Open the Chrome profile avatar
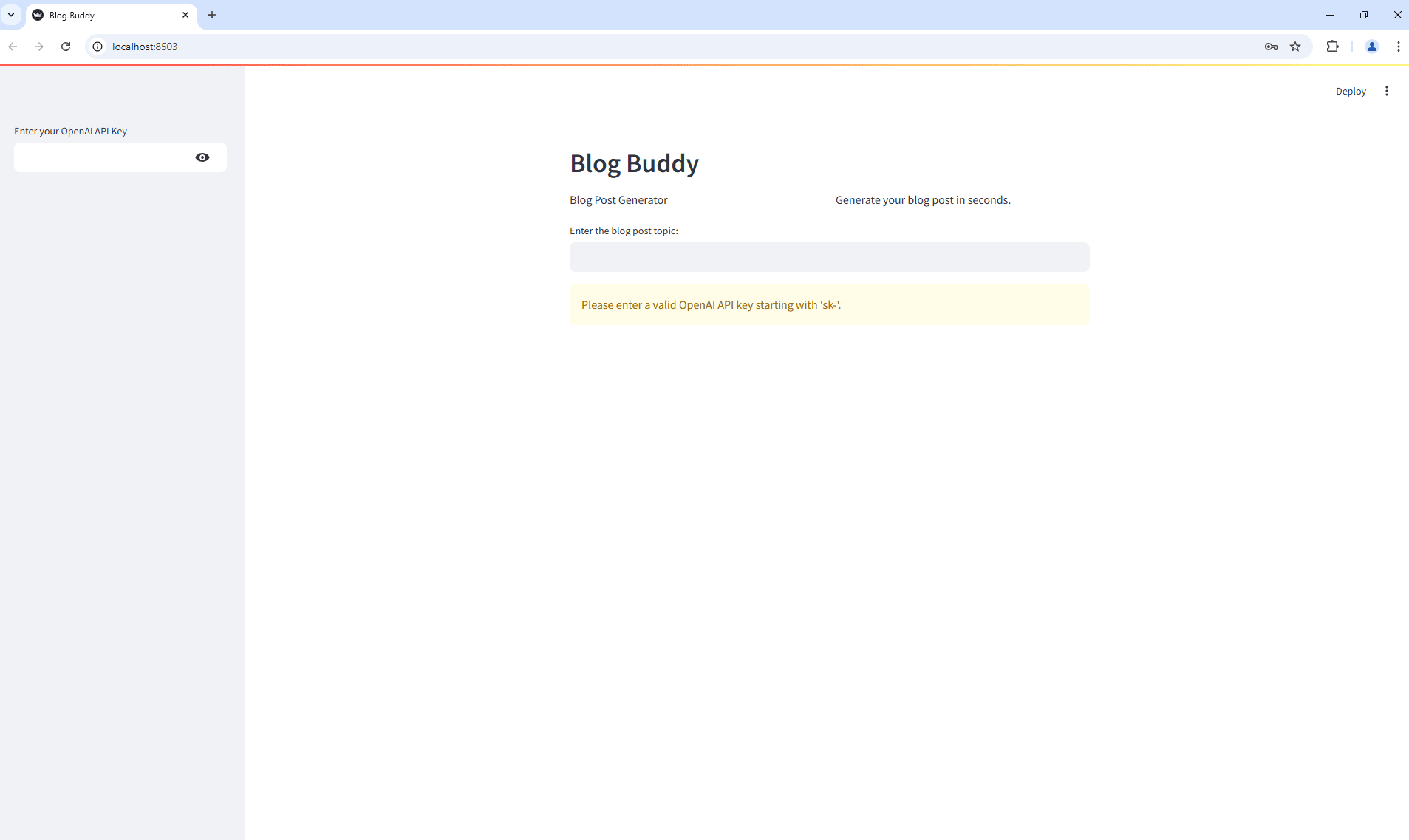1409x840 pixels. click(1372, 47)
